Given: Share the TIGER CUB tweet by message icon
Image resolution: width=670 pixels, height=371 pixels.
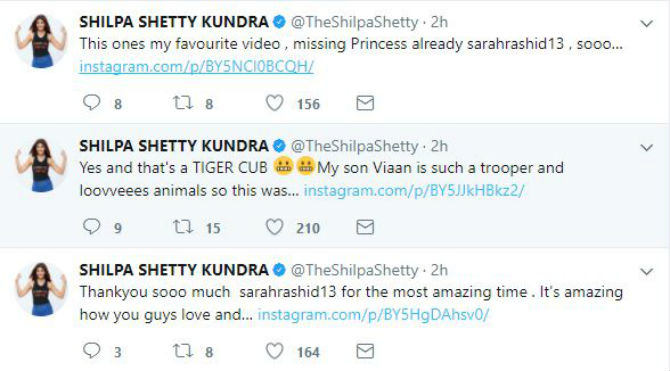Looking at the screenshot, I should coord(365,227).
